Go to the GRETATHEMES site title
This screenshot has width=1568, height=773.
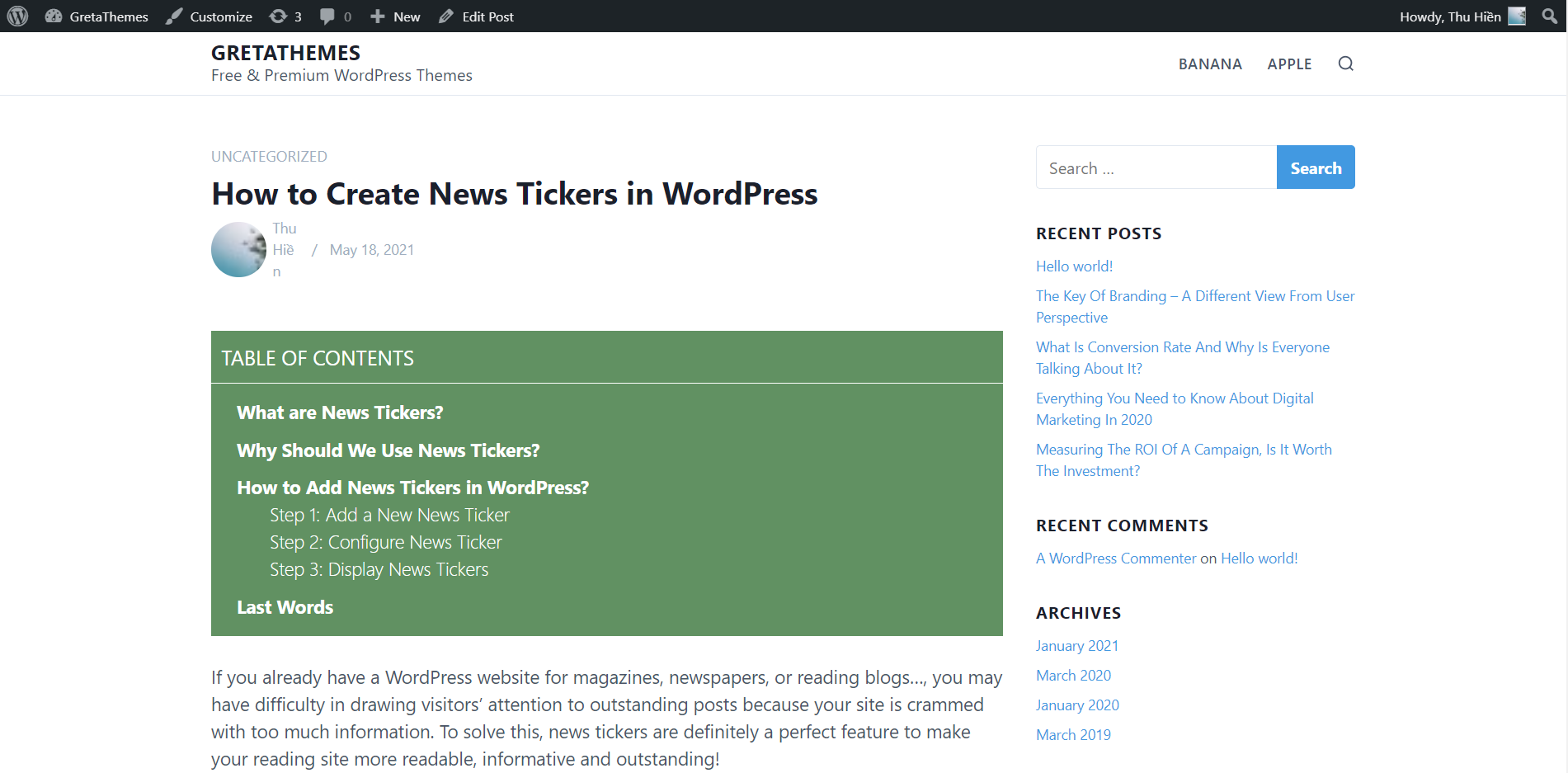pos(285,53)
